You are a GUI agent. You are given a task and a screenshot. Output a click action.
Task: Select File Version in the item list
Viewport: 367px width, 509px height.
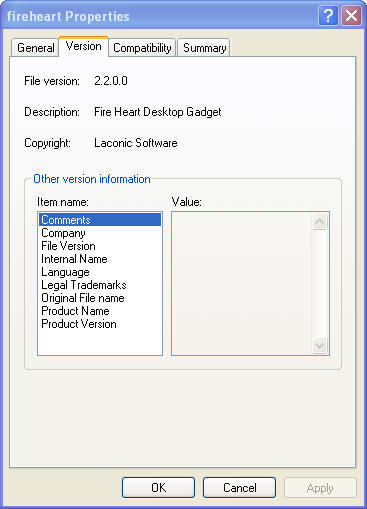(100, 246)
